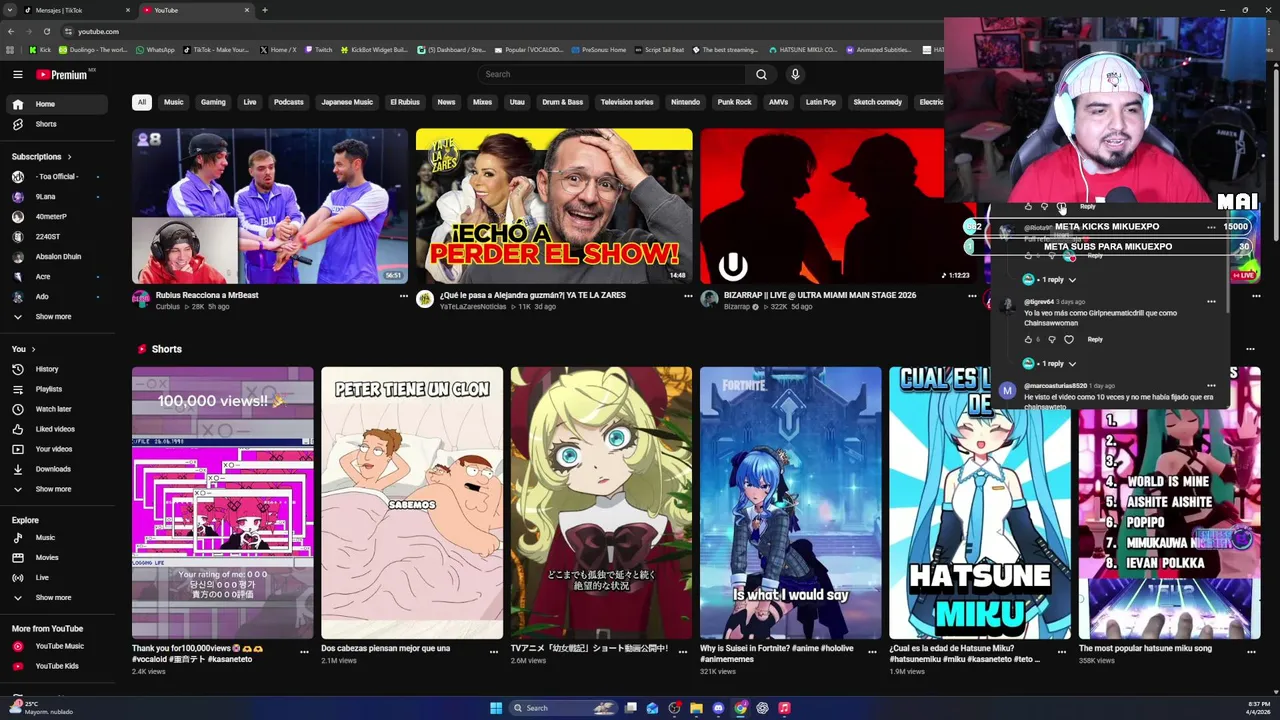Expand Subscriptions section arrow
The image size is (1280, 720).
coord(69,157)
